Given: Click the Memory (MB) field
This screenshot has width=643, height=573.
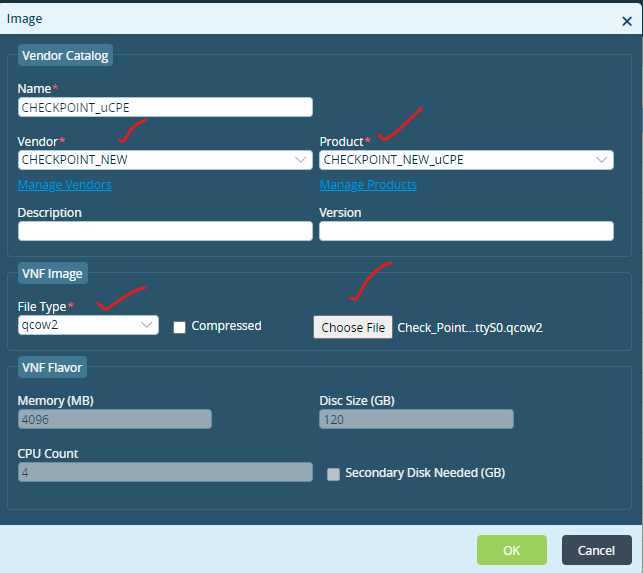Looking at the screenshot, I should click(x=115, y=419).
